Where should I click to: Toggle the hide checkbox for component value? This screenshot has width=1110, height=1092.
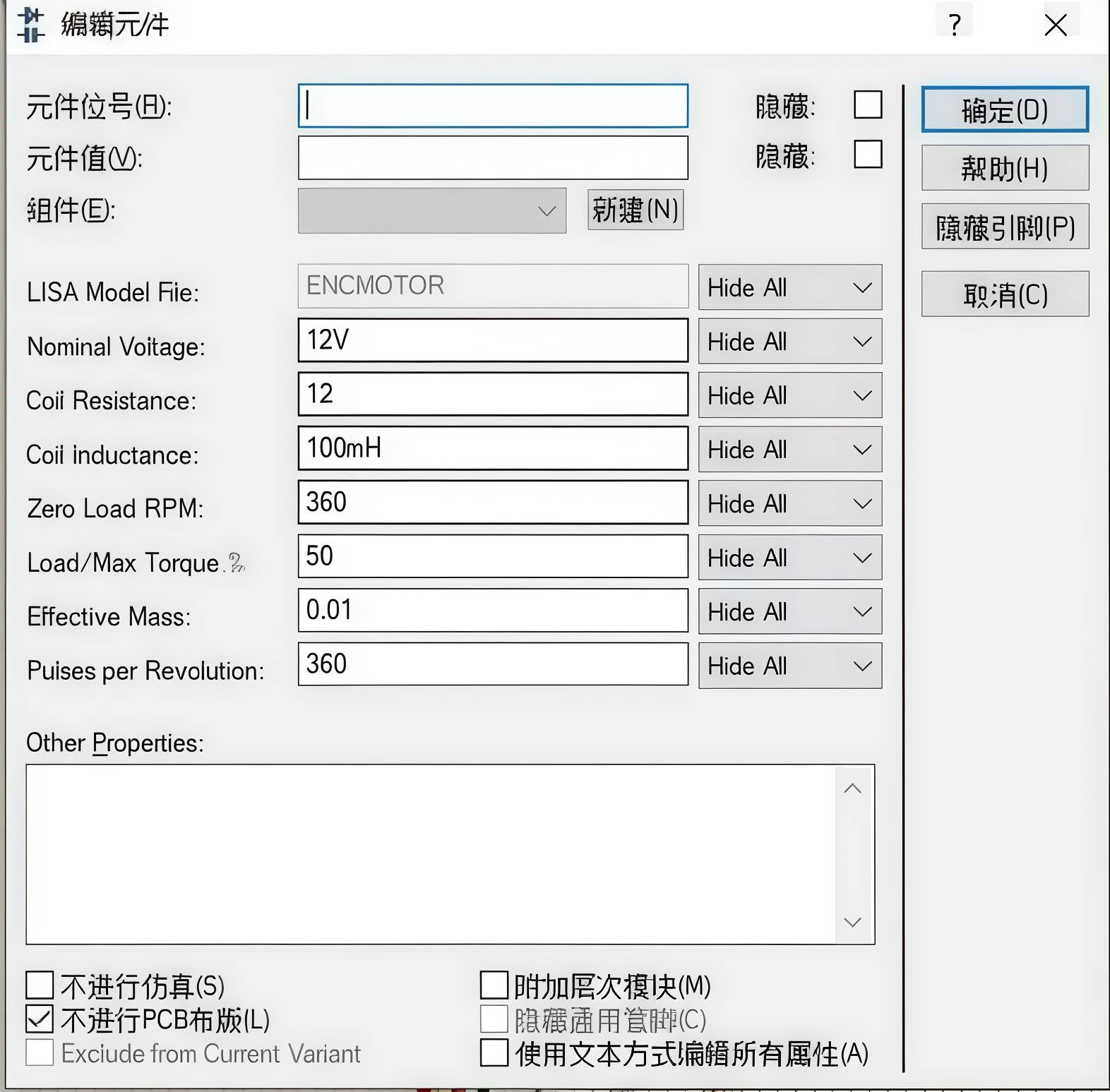[868, 154]
